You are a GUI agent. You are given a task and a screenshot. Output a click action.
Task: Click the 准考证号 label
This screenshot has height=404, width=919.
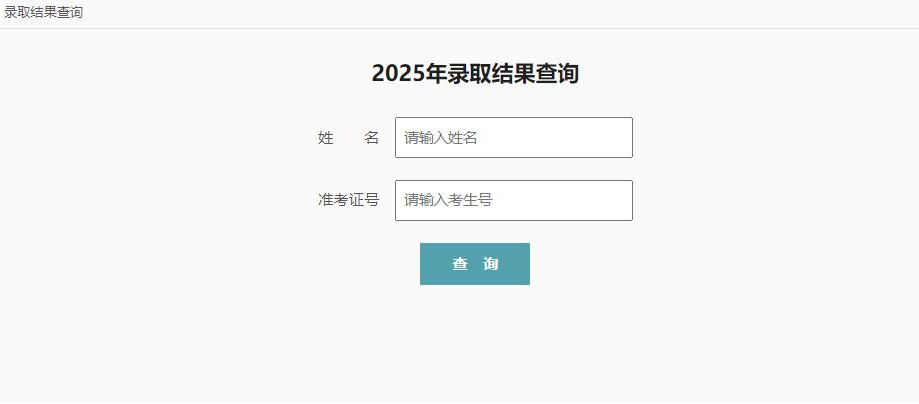(x=348, y=200)
